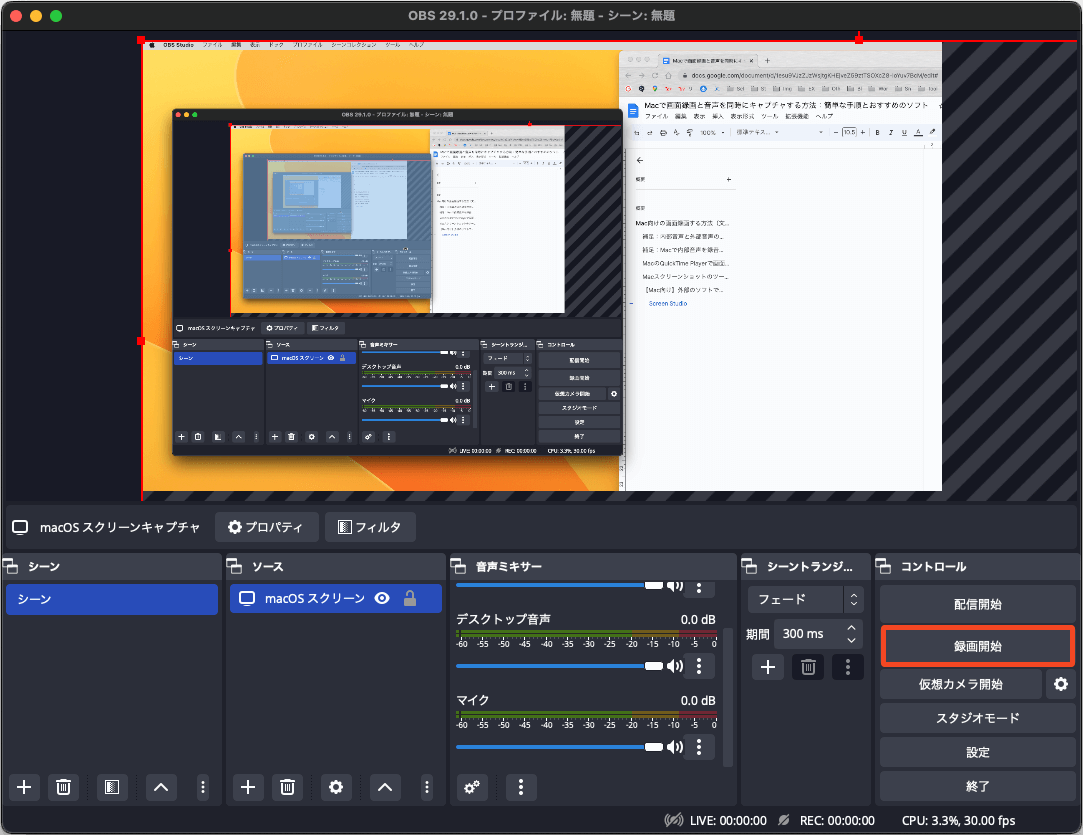This screenshot has width=1083, height=835.
Task: Click CPU: 3.3%, 30.00 fps status
Action: click(x=959, y=820)
